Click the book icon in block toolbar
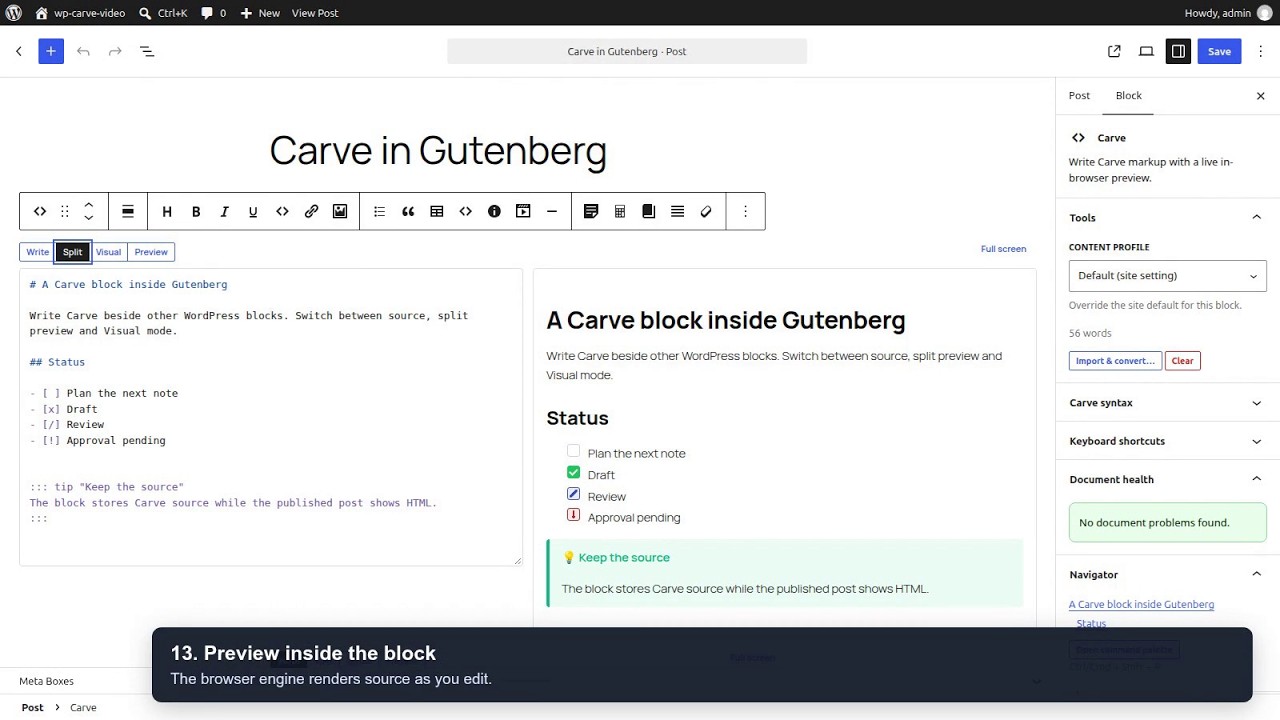Screen dimensions: 1280x720 click(648, 211)
